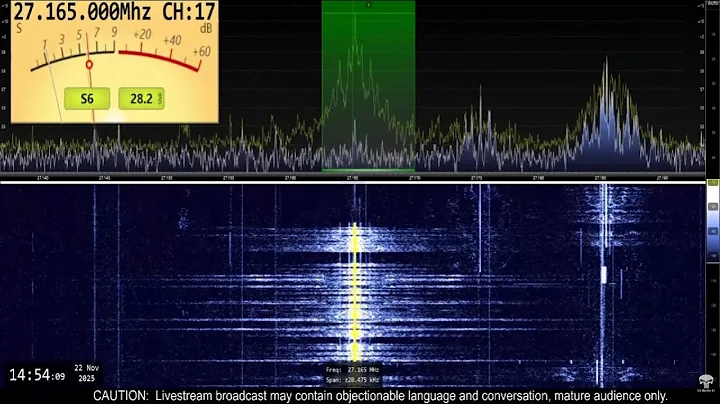Click the bright 27.185 trace in waterfall
The width and height of the screenshot is (720, 404).
(603, 285)
